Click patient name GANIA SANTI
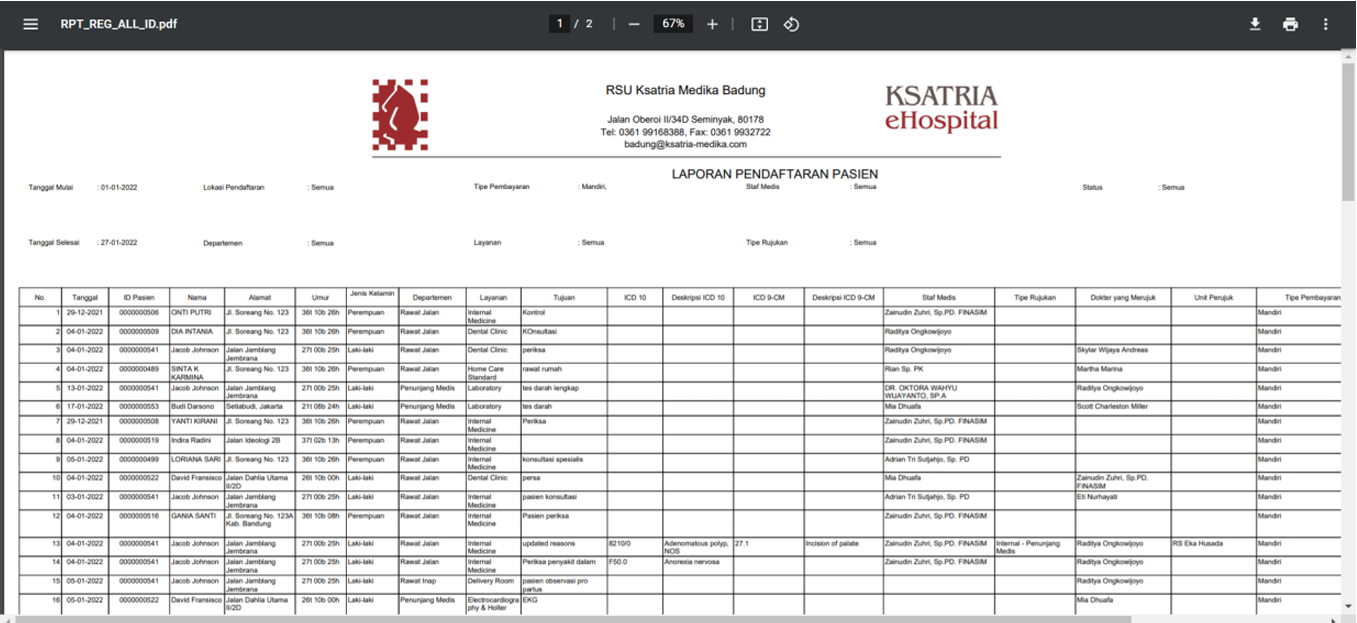 pyautogui.click(x=193, y=516)
